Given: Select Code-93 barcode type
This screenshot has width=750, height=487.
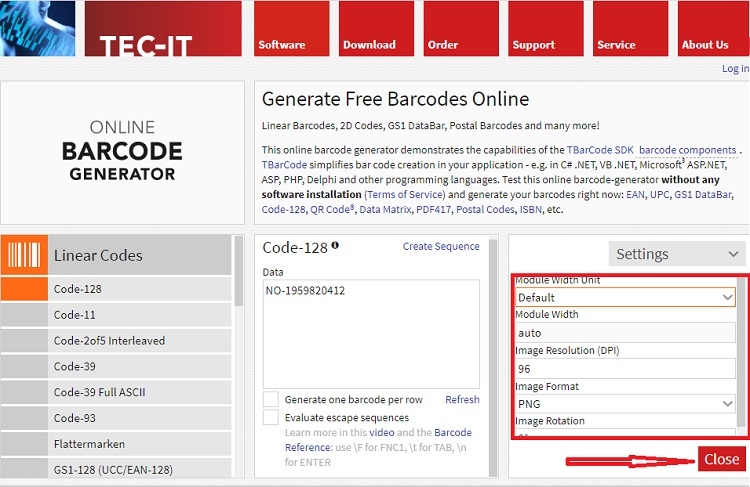Looking at the screenshot, I should coord(116,418).
